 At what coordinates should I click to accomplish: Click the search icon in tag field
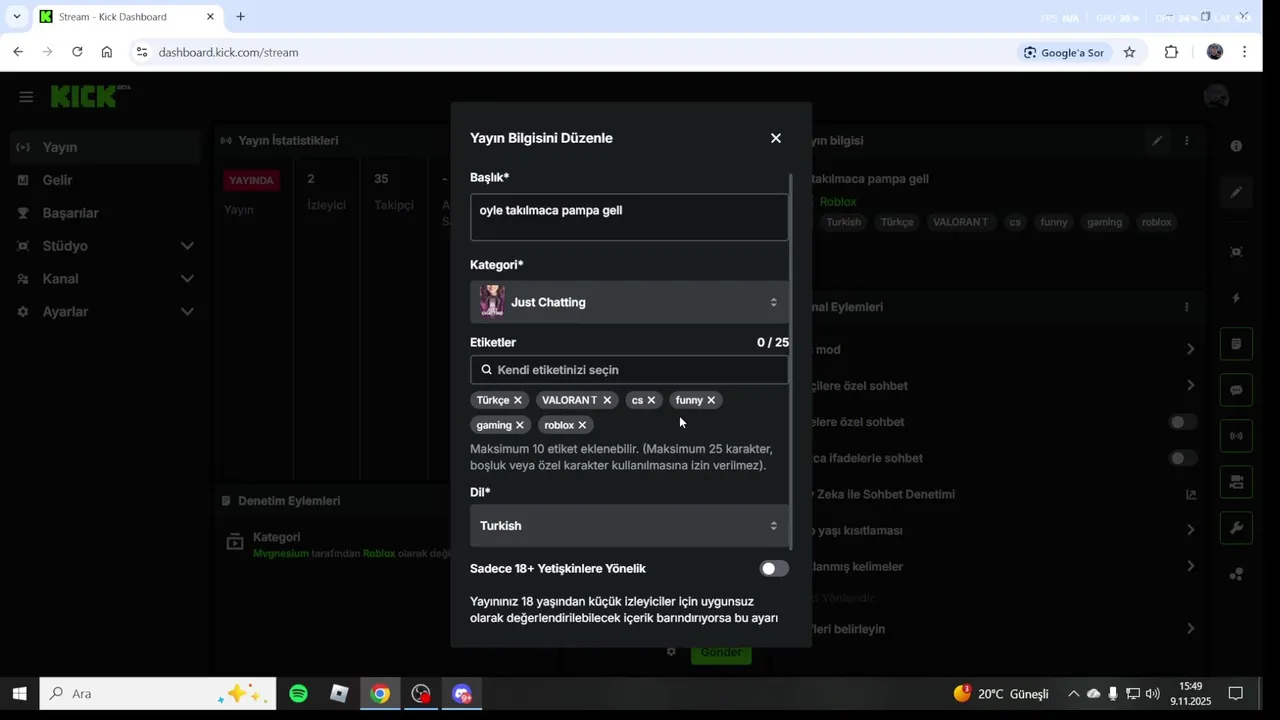(x=487, y=370)
